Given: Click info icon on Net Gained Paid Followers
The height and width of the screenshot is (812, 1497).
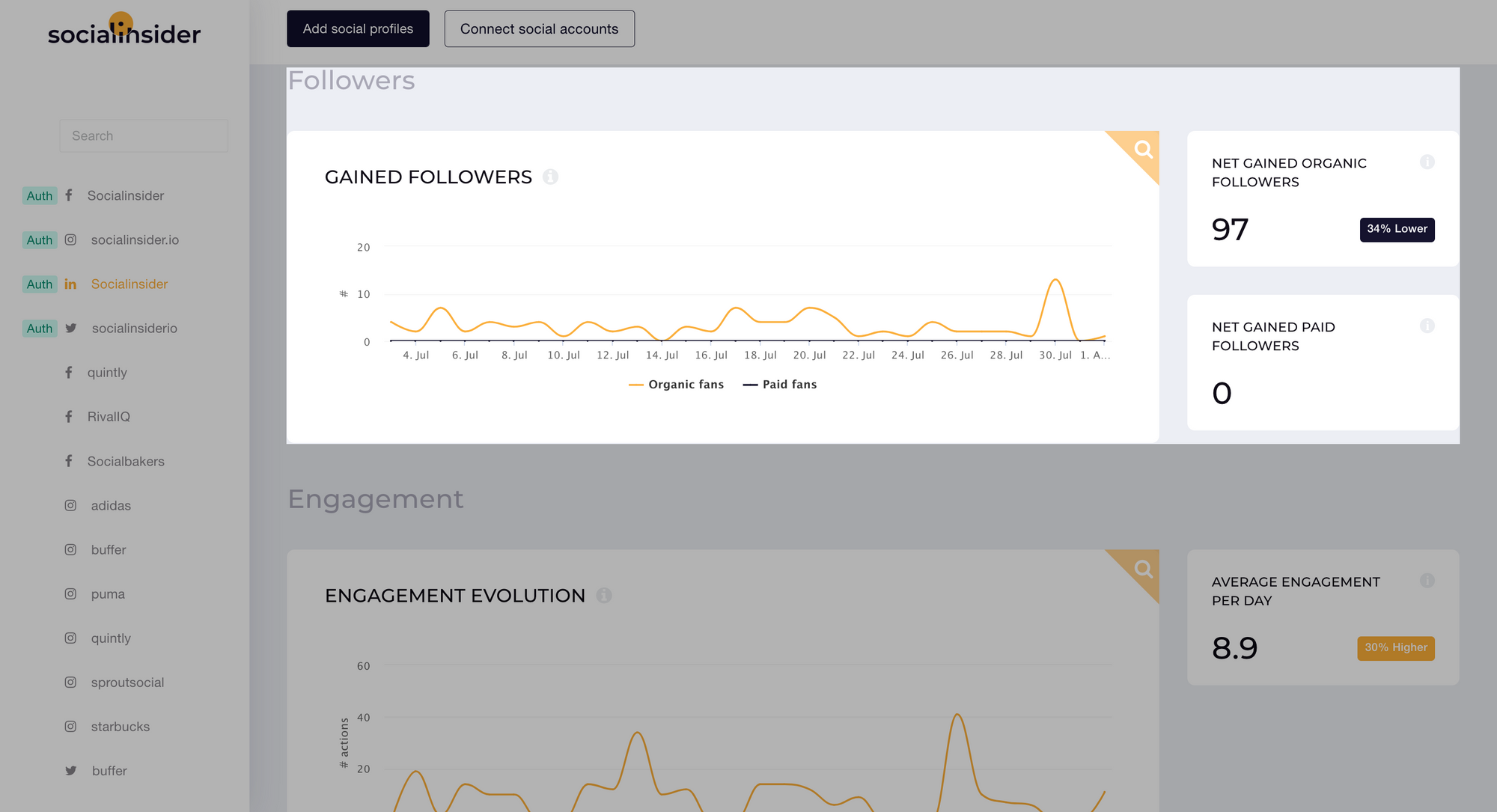Looking at the screenshot, I should (x=1427, y=326).
